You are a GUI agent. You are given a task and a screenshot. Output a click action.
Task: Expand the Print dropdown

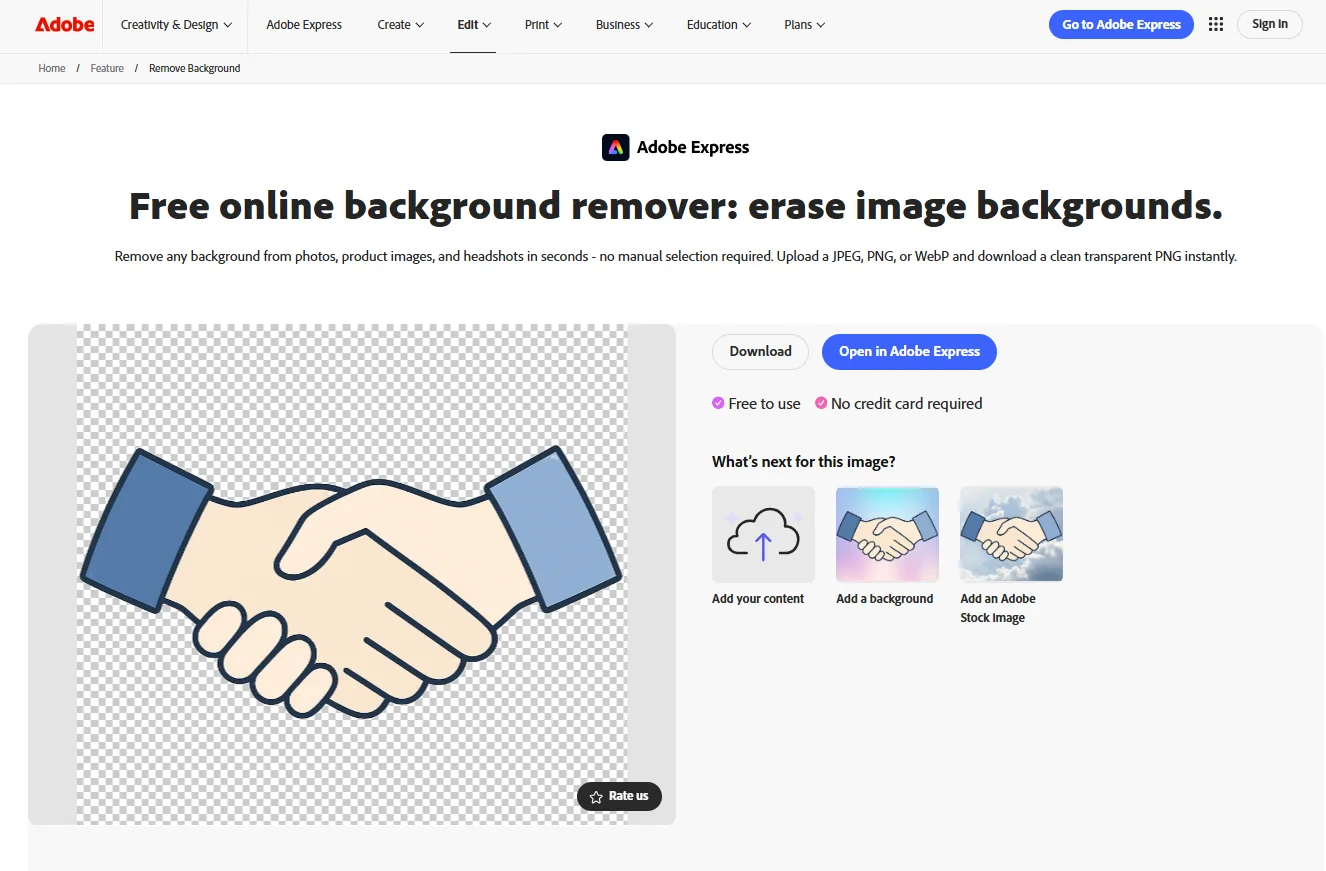(x=543, y=25)
